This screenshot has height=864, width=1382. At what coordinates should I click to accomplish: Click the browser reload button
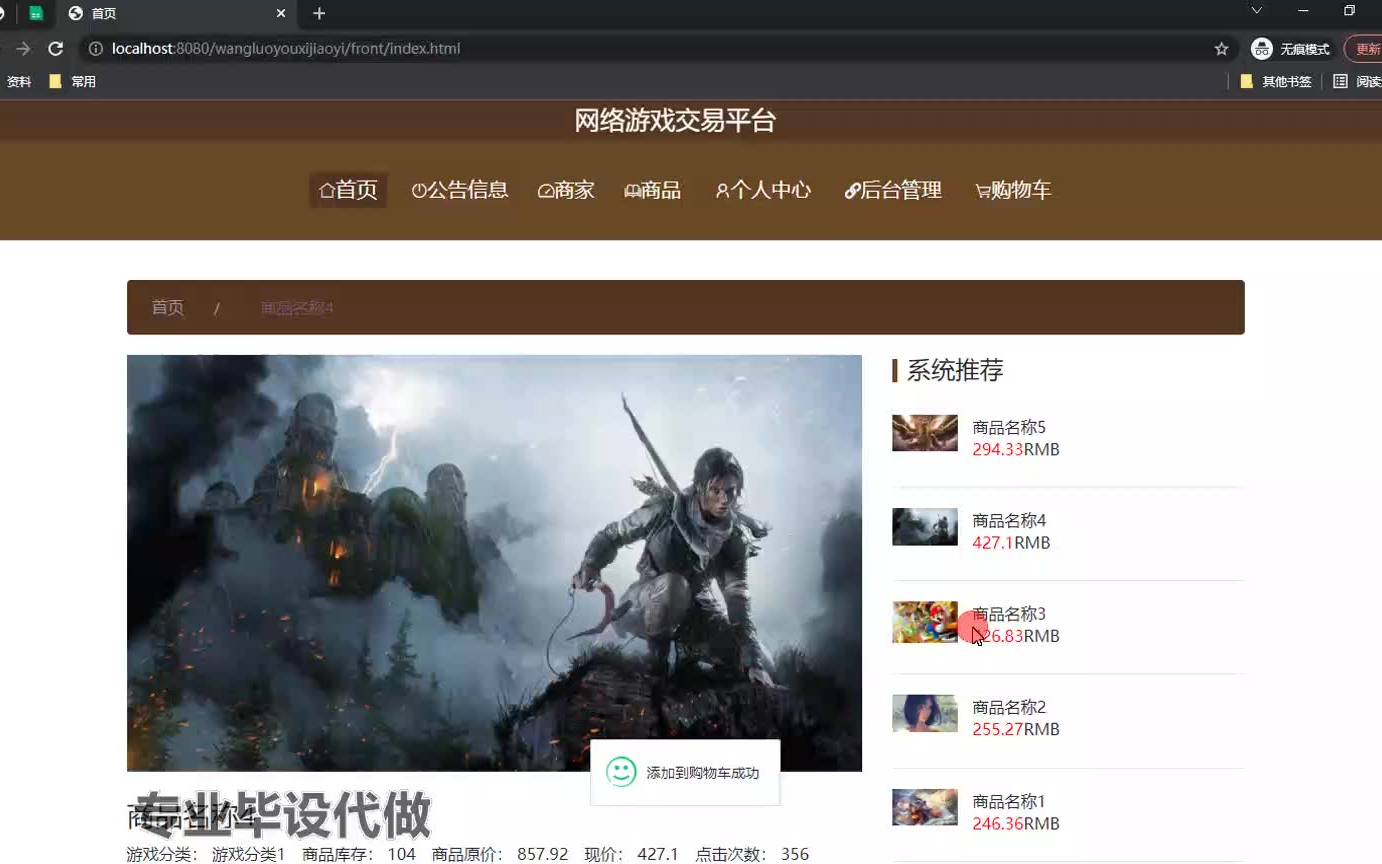point(56,48)
